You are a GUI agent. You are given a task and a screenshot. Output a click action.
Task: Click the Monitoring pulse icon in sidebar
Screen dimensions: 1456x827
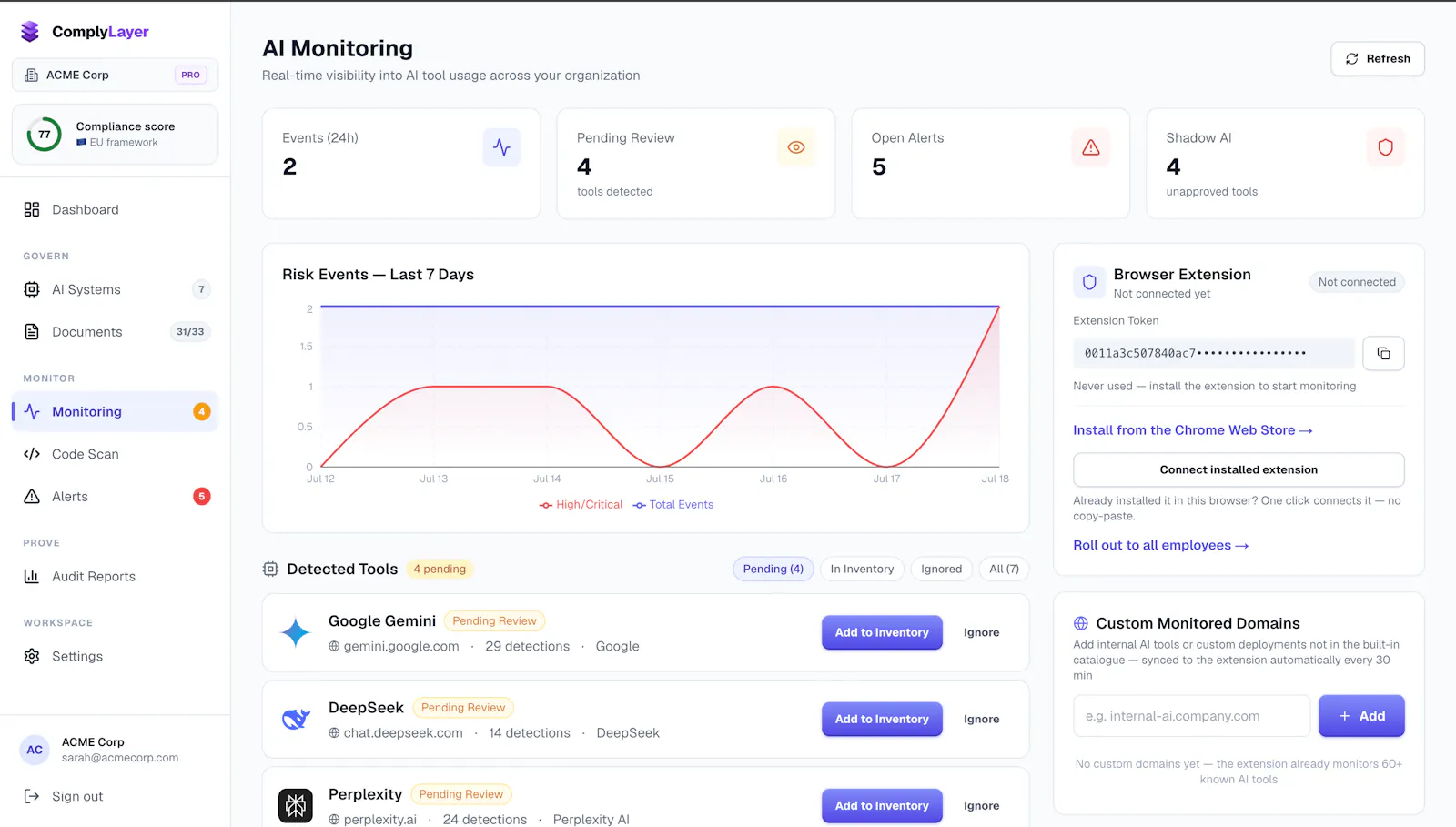(32, 411)
